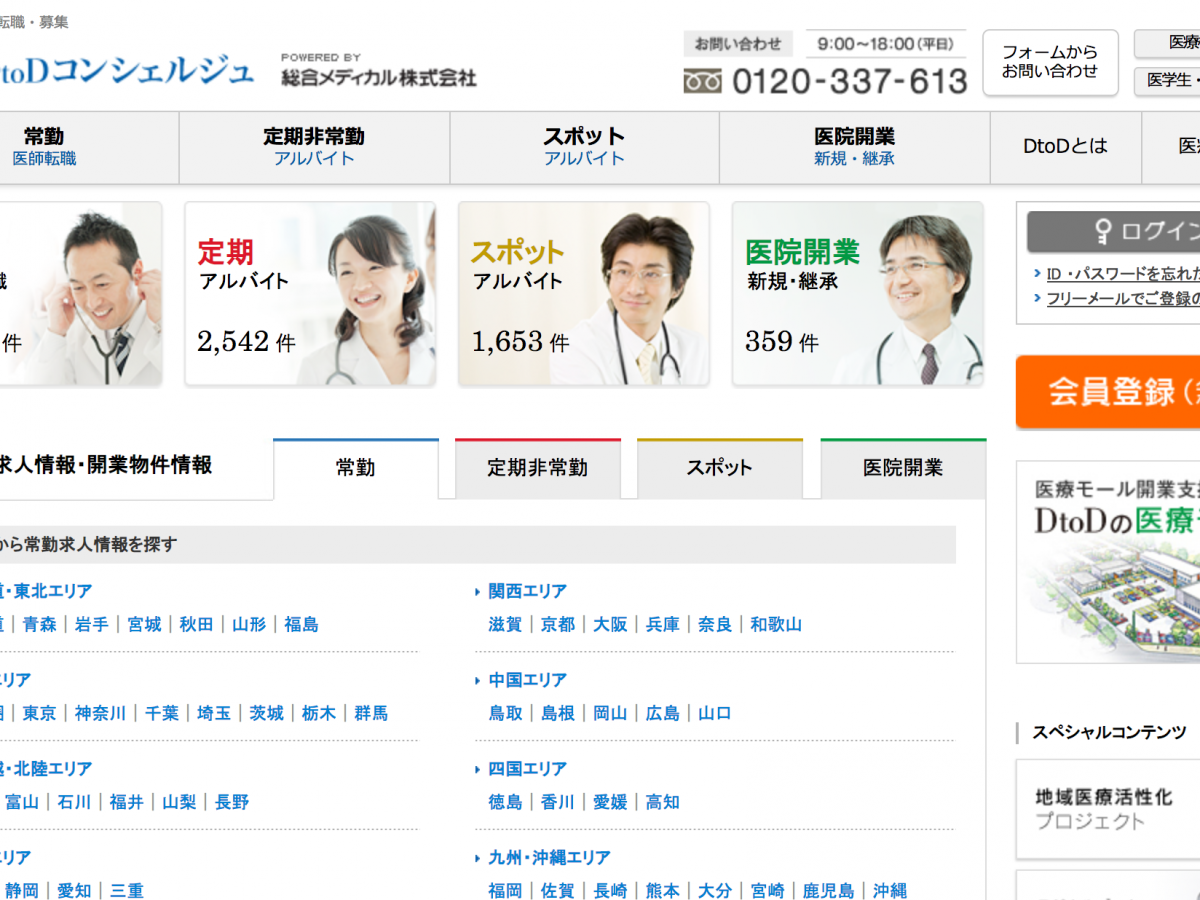Expand the 関西エリア arrow link

tap(478, 592)
